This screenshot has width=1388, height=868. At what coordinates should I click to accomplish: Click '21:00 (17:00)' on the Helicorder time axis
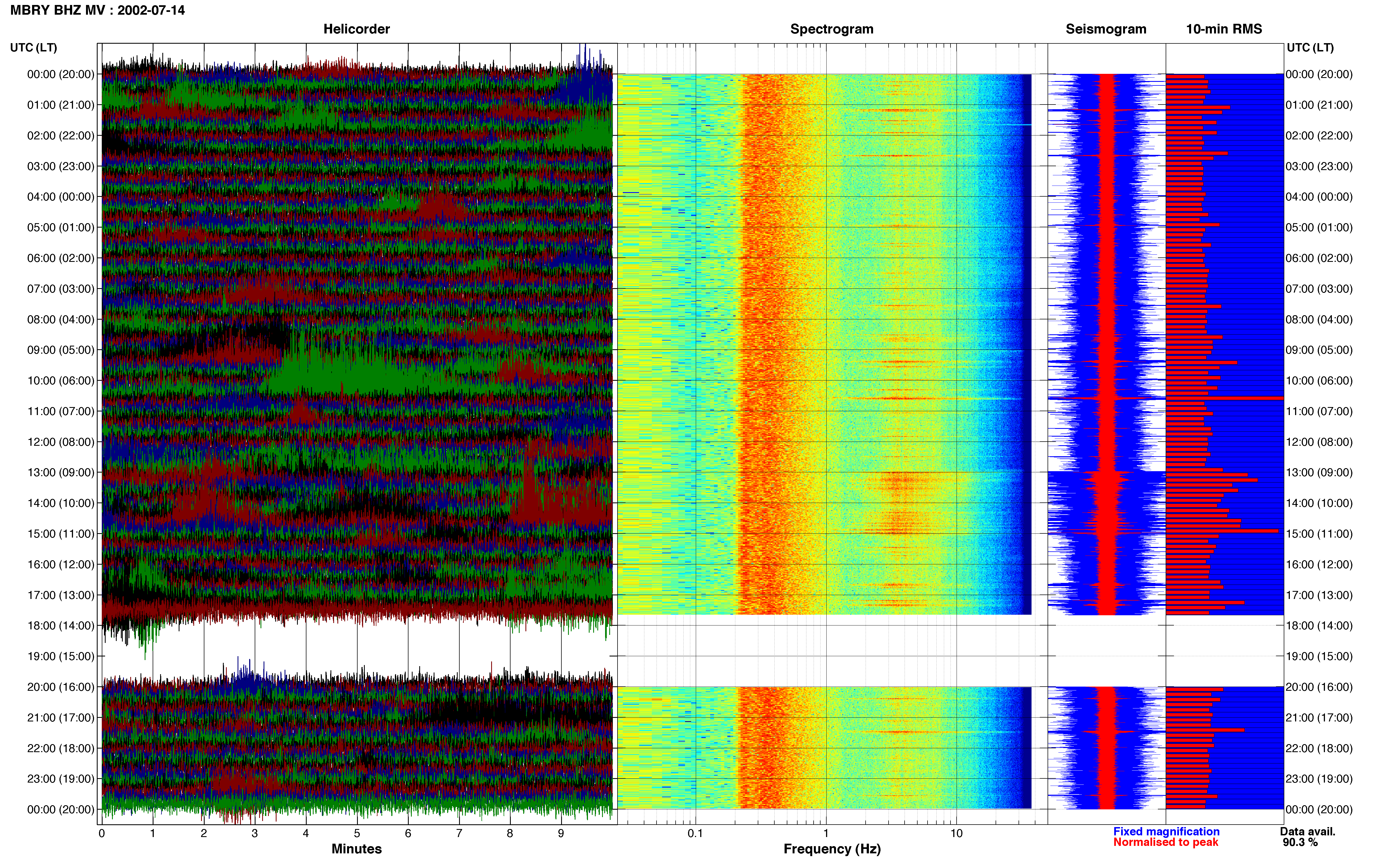click(x=61, y=718)
